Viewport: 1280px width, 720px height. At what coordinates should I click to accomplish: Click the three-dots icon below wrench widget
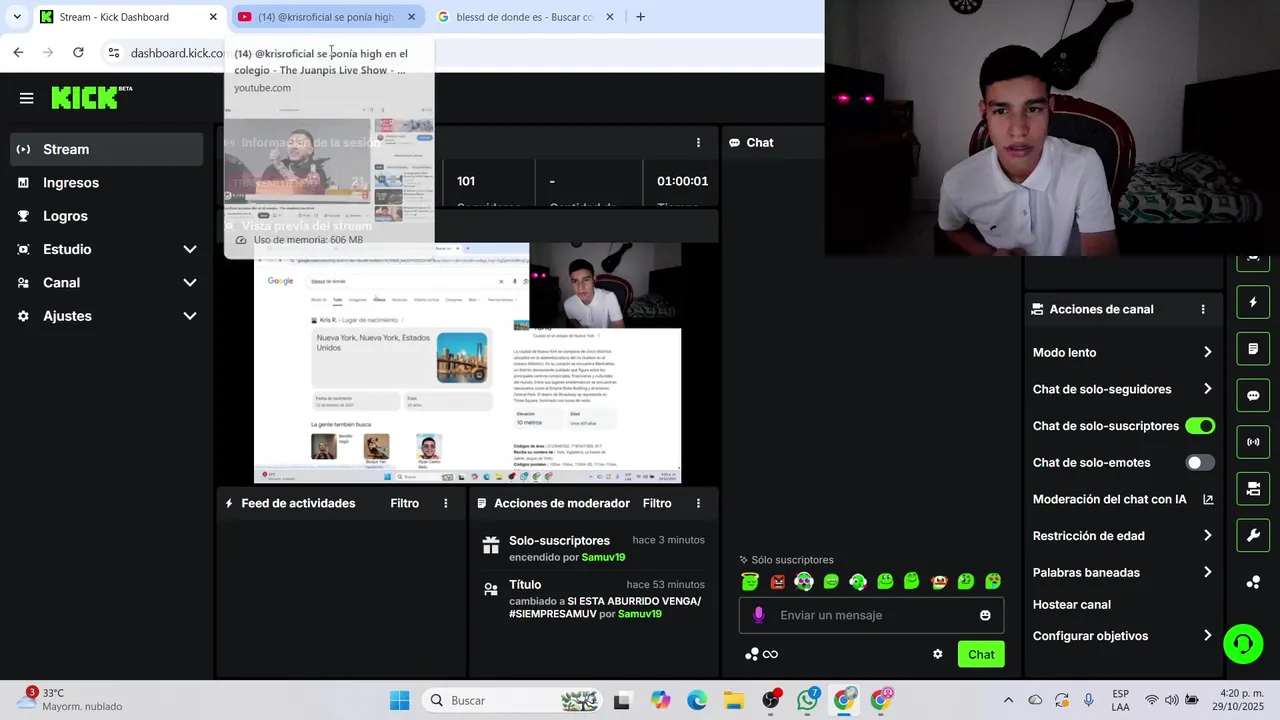[1253, 582]
